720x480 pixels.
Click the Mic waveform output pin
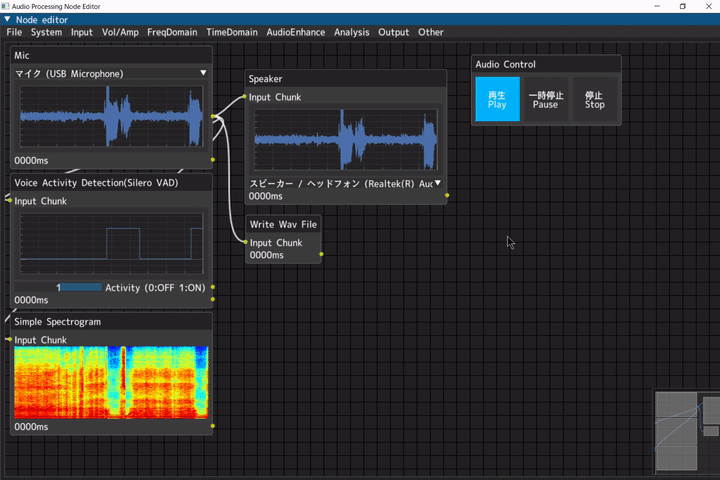(213, 116)
